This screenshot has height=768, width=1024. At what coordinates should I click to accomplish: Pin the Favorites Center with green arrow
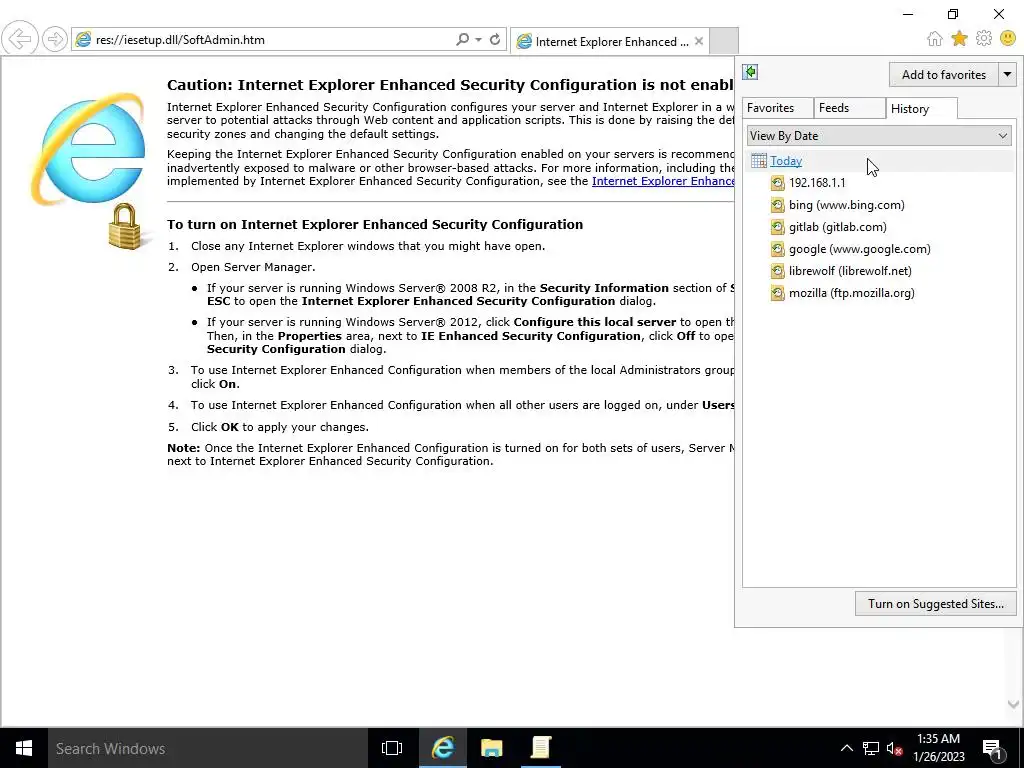pyautogui.click(x=750, y=72)
